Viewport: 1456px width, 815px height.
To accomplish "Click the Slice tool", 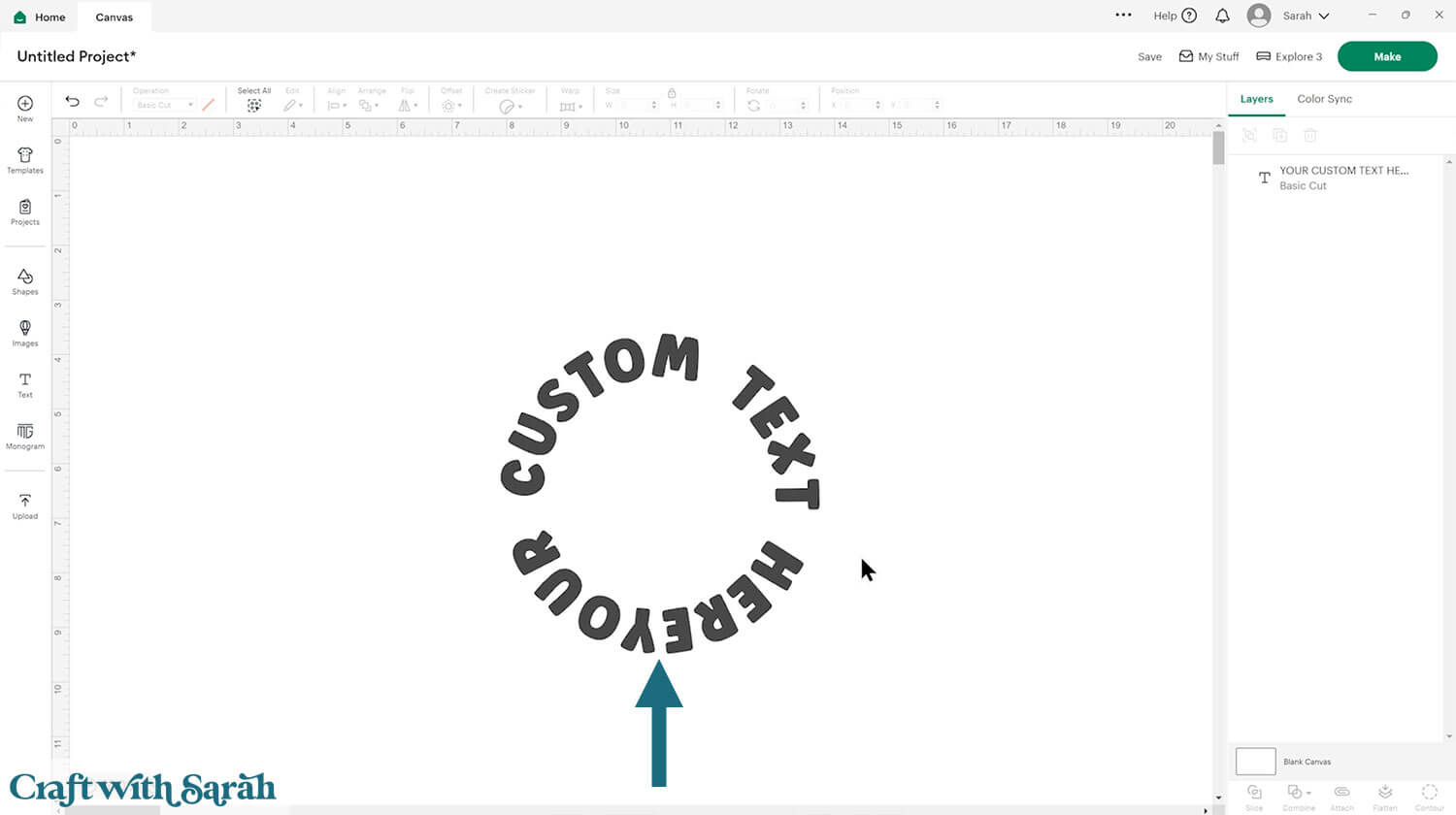I will click(1254, 797).
